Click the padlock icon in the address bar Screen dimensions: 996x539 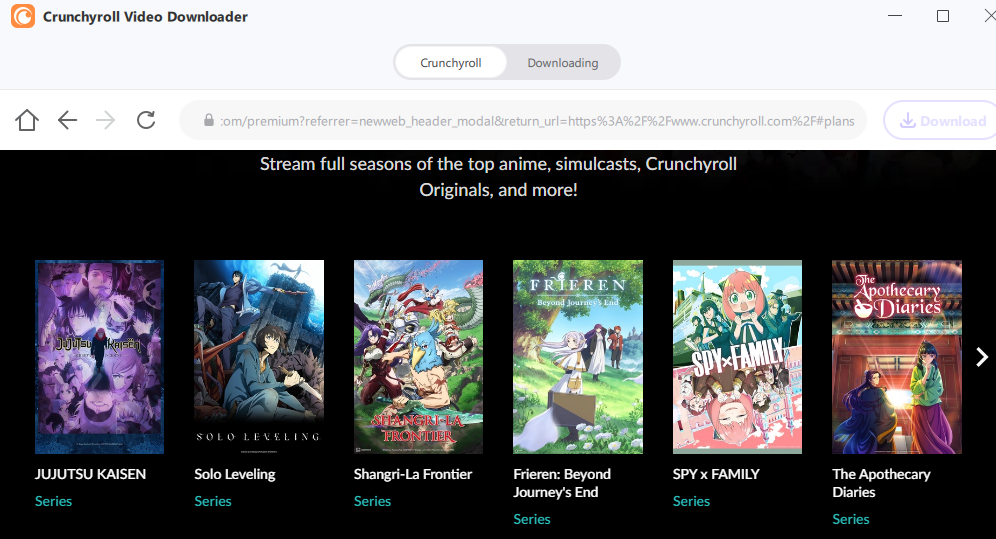[208, 120]
